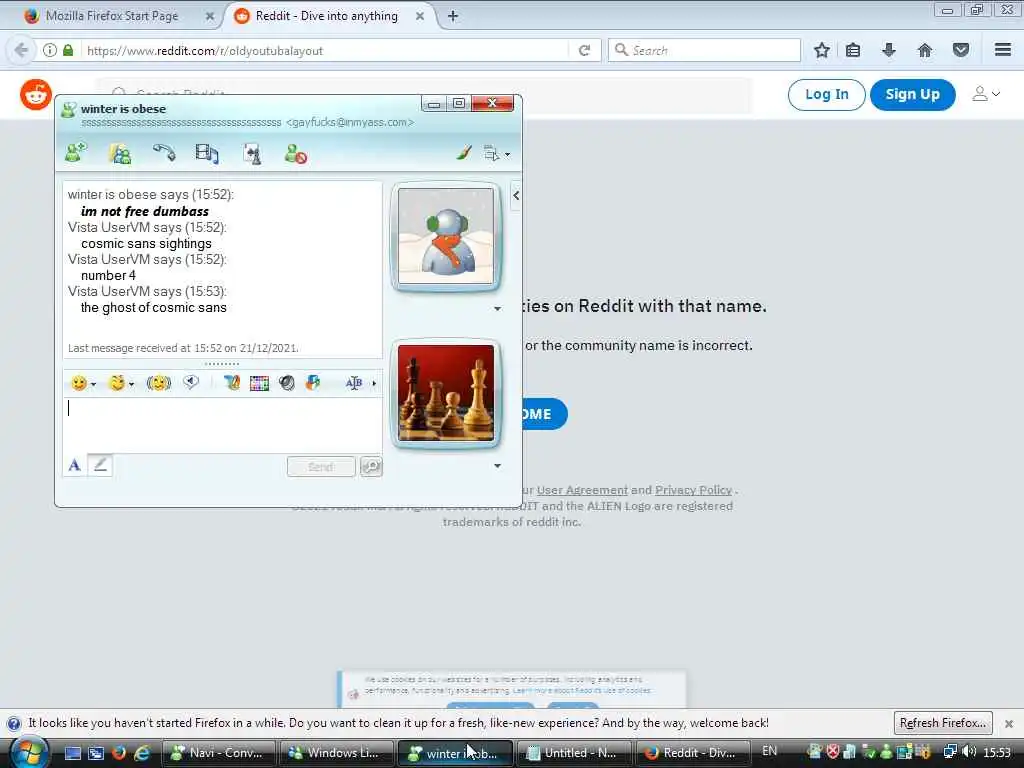1024x768 pixels.
Task: Click the AB text translation icon
Action: 353,383
